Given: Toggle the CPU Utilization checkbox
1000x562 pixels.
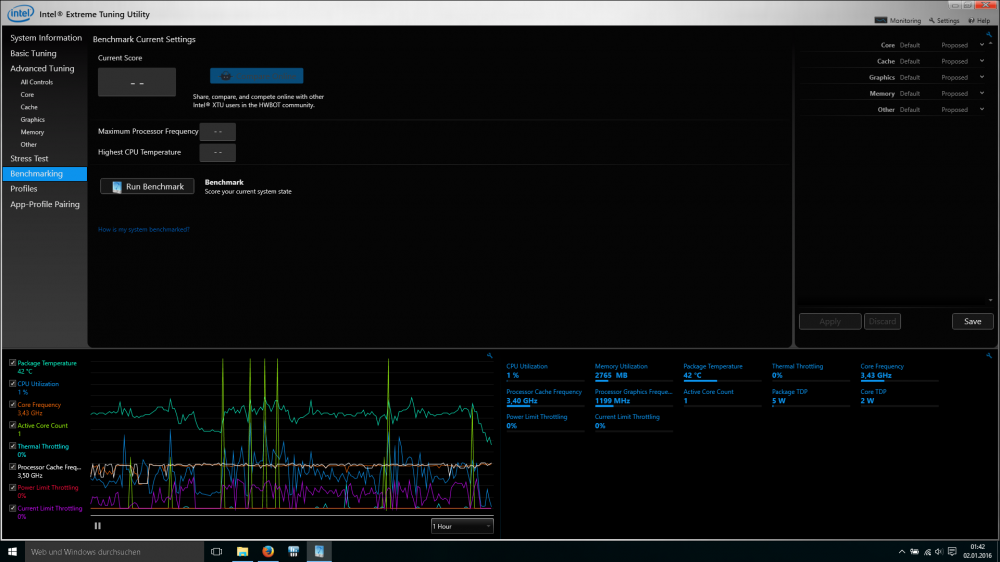Looking at the screenshot, I should point(12,384).
